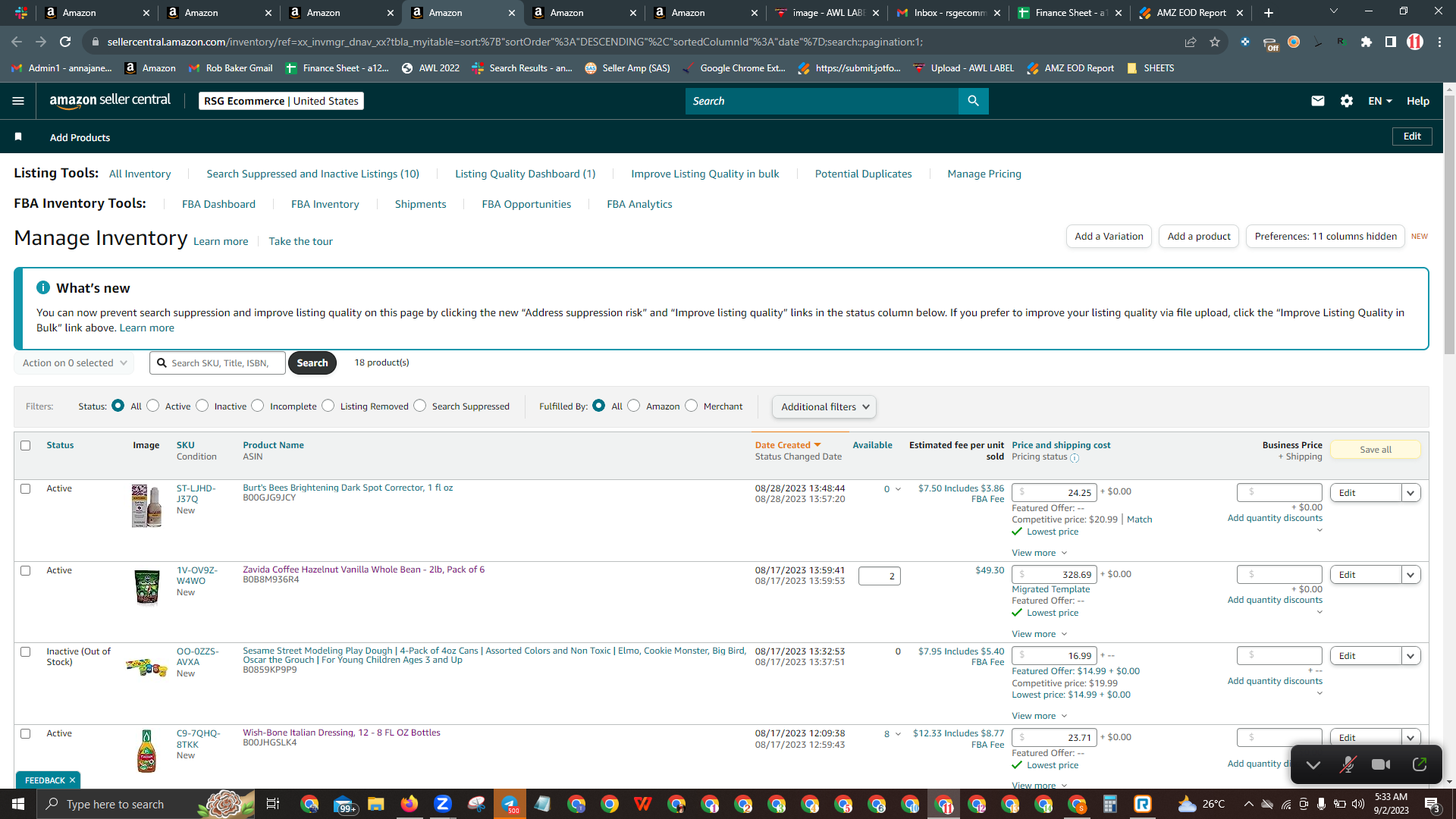Open the Chrome extensions puzzle icon

[x=1367, y=42]
